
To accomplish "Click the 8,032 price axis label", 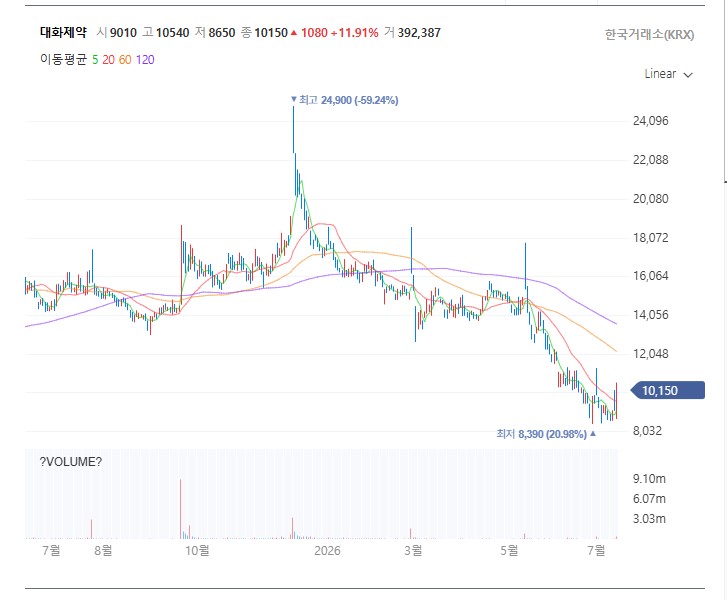I will pos(648,431).
